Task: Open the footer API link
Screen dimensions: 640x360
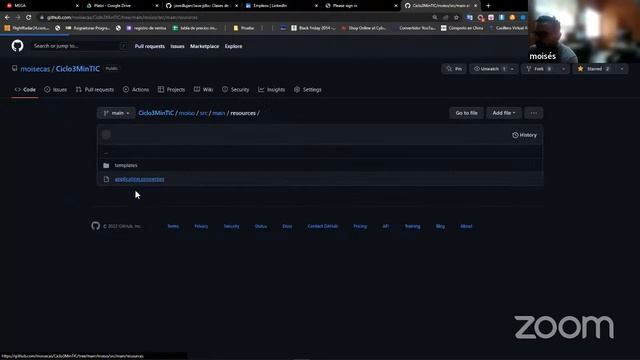Action: click(x=385, y=226)
